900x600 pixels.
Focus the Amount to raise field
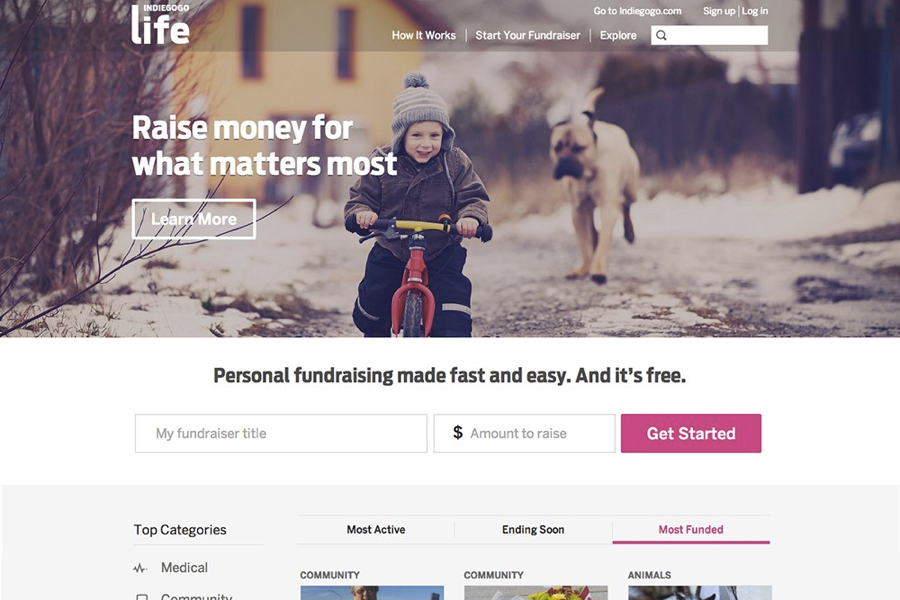pos(524,433)
